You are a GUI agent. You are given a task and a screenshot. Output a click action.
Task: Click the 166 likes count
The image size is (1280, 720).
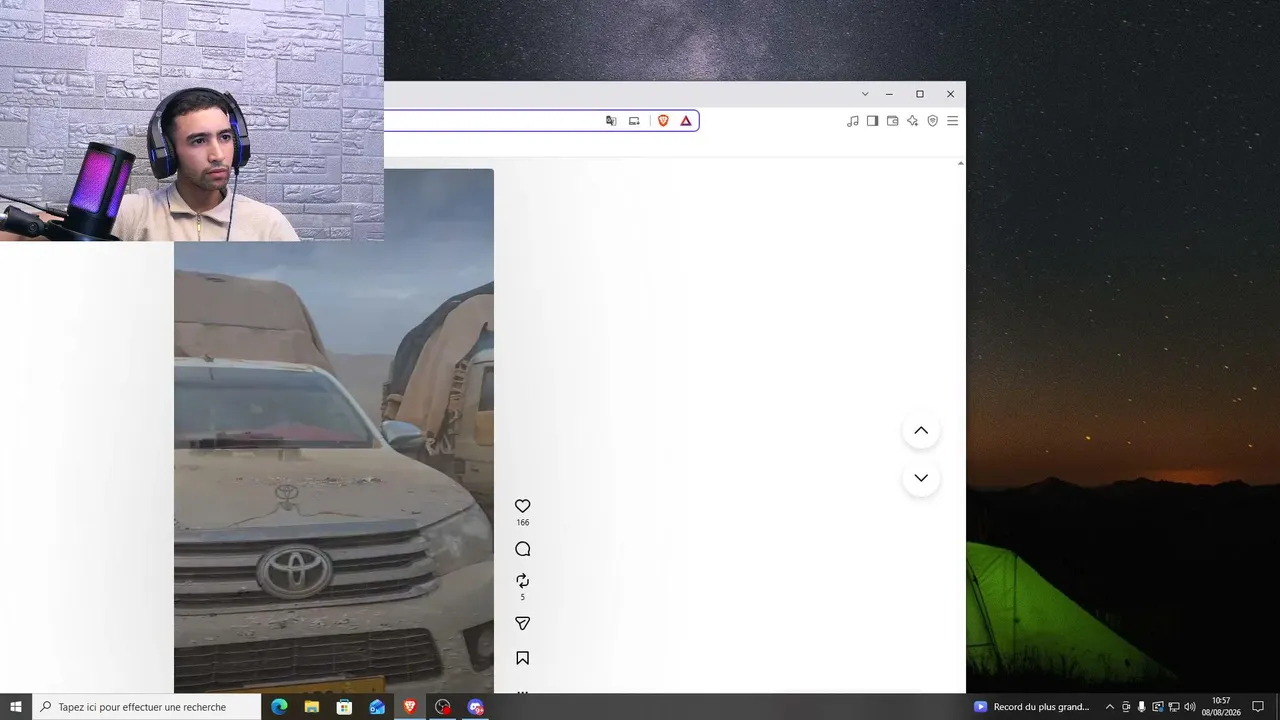(x=522, y=523)
